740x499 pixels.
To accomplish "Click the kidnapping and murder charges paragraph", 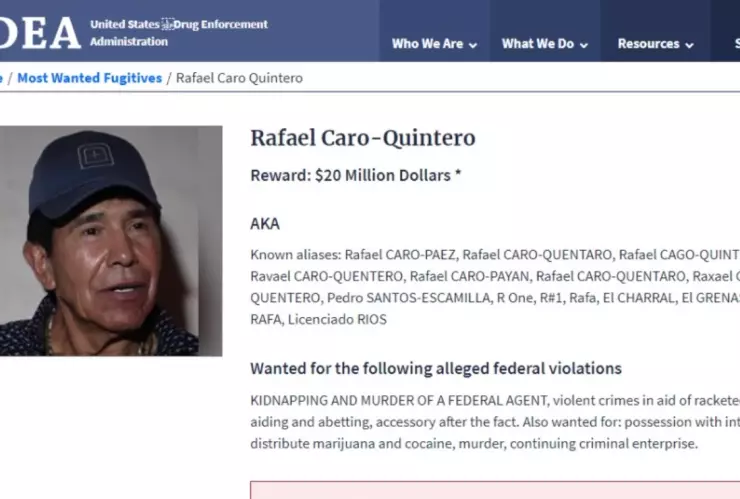I will 495,422.
